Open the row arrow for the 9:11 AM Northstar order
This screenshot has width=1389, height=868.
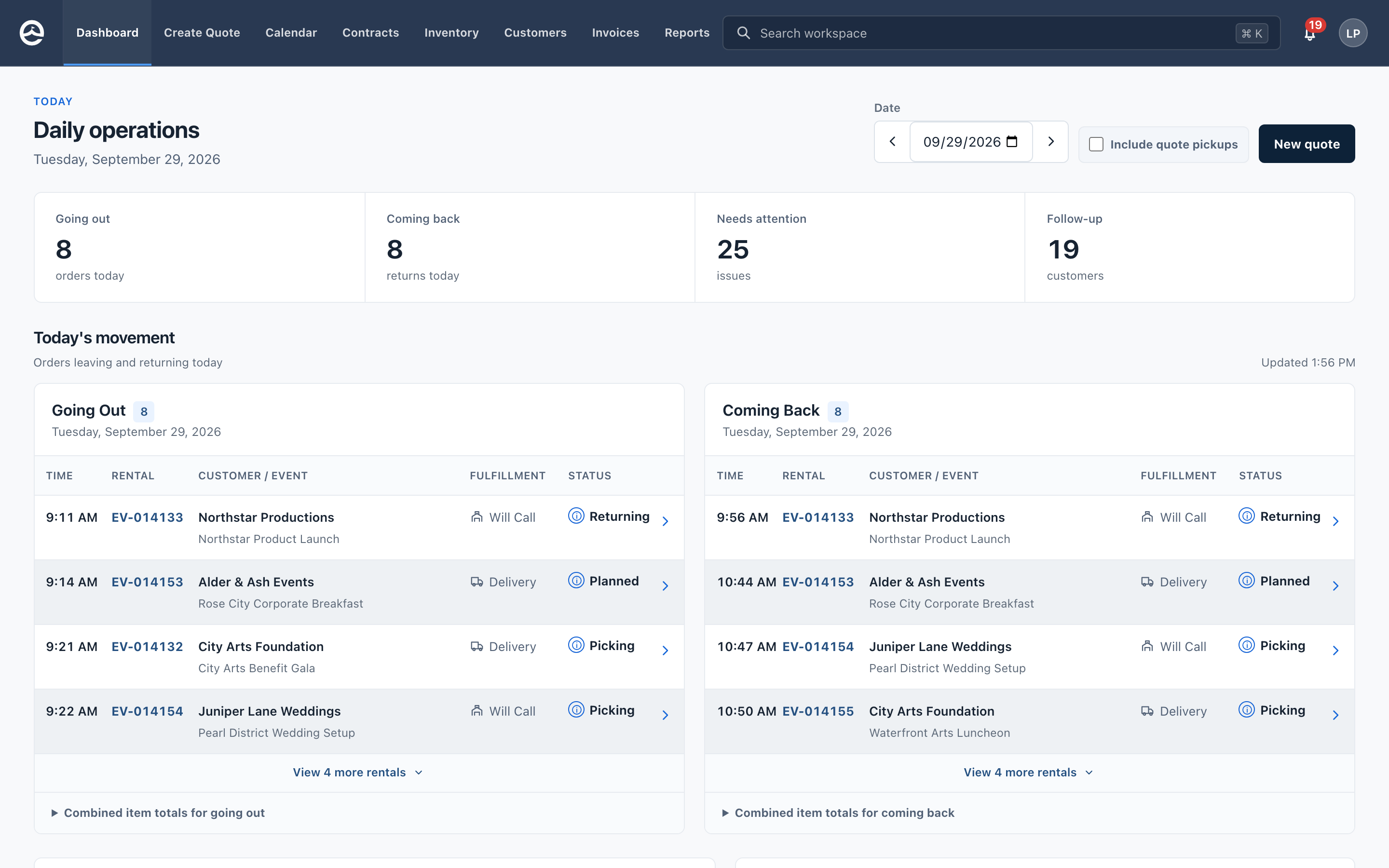[x=665, y=521]
